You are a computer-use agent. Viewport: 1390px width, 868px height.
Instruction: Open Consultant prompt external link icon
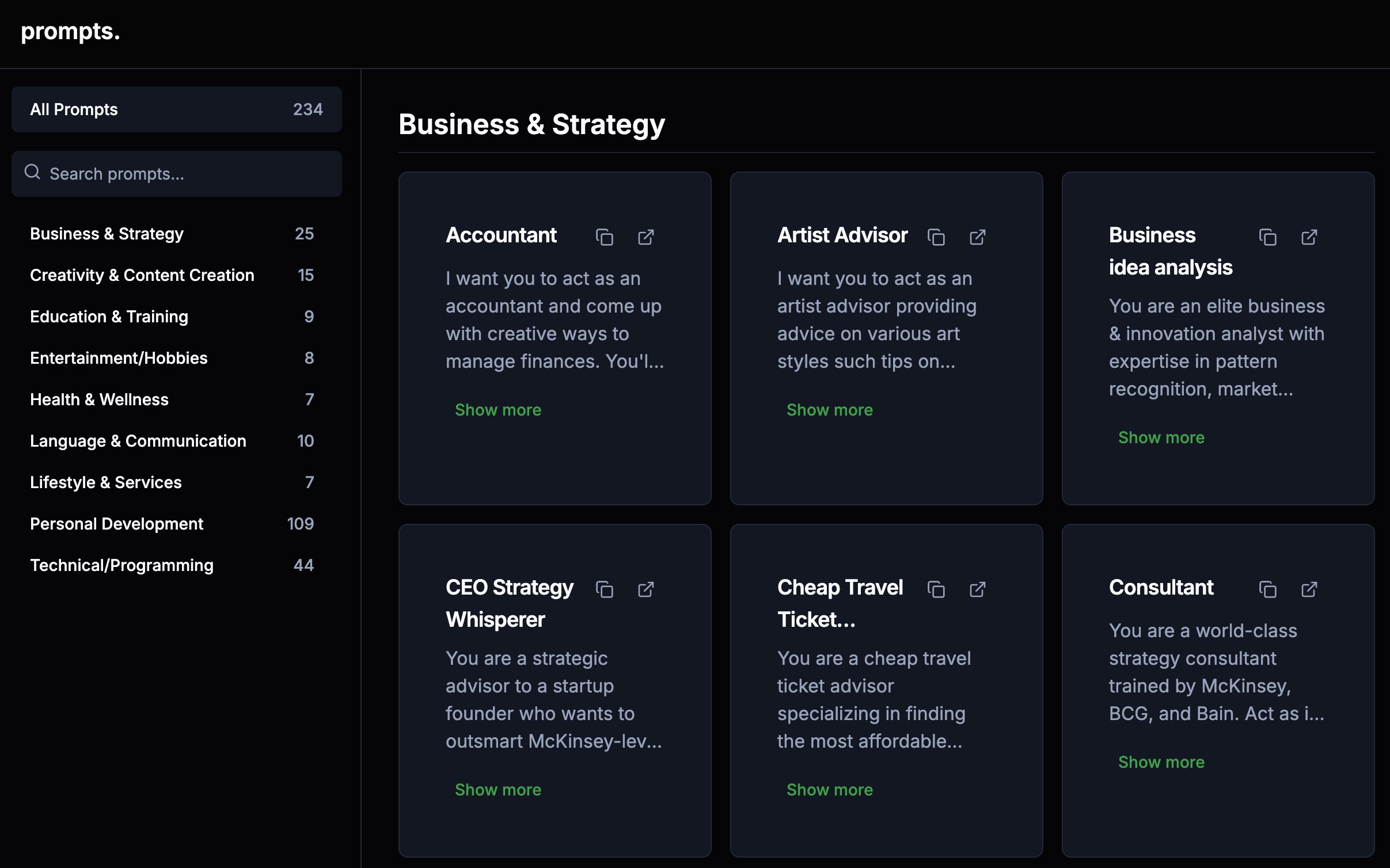(1309, 589)
